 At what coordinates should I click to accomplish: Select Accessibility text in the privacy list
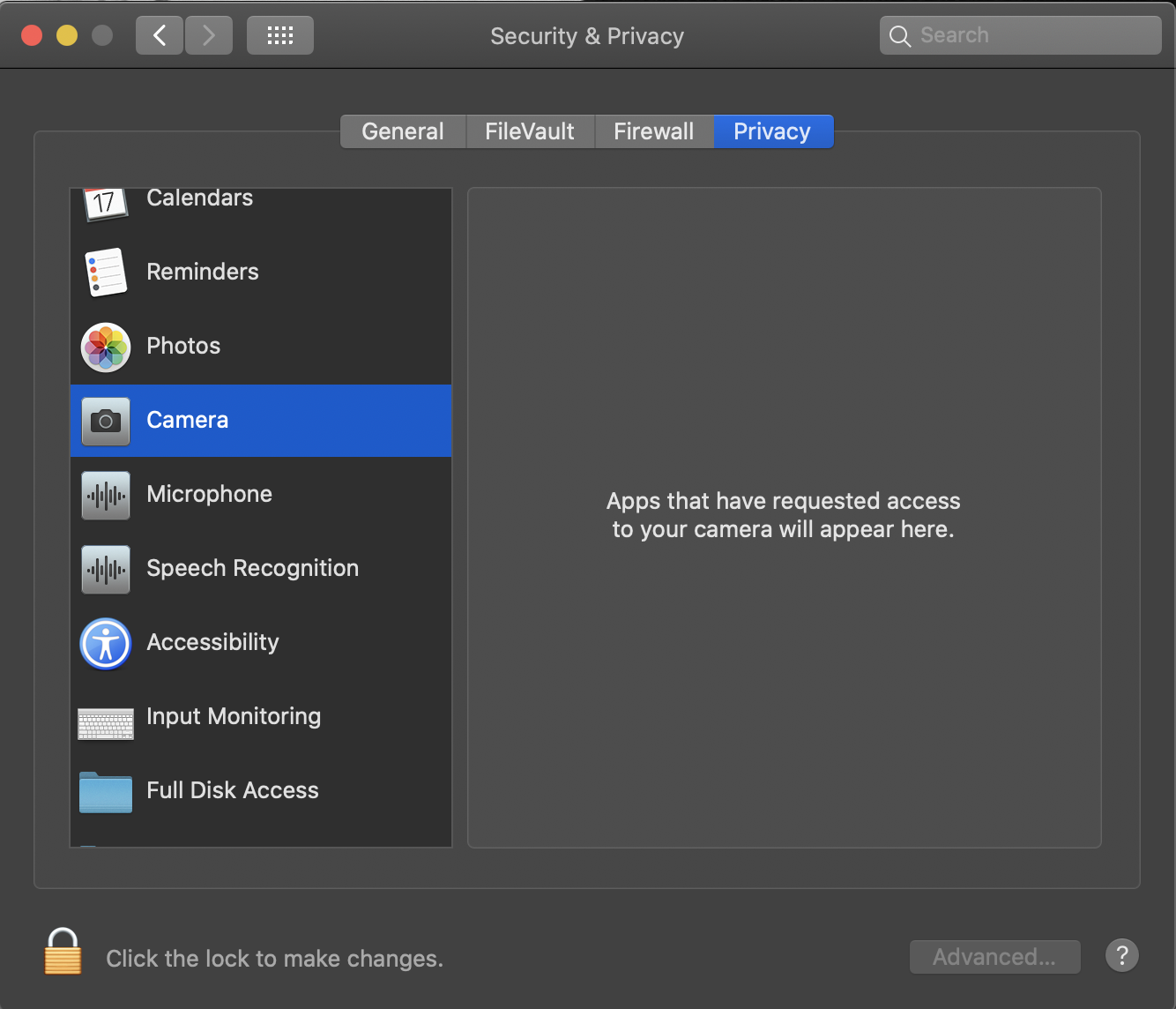click(213, 642)
